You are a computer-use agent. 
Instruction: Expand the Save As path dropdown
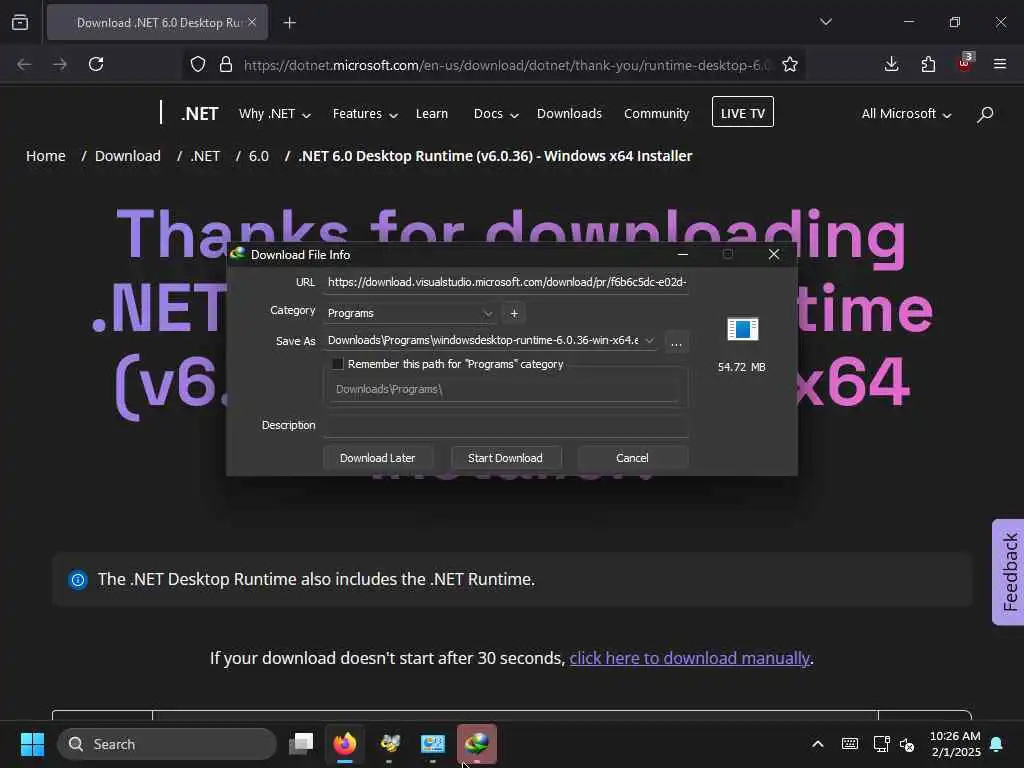[x=649, y=340]
